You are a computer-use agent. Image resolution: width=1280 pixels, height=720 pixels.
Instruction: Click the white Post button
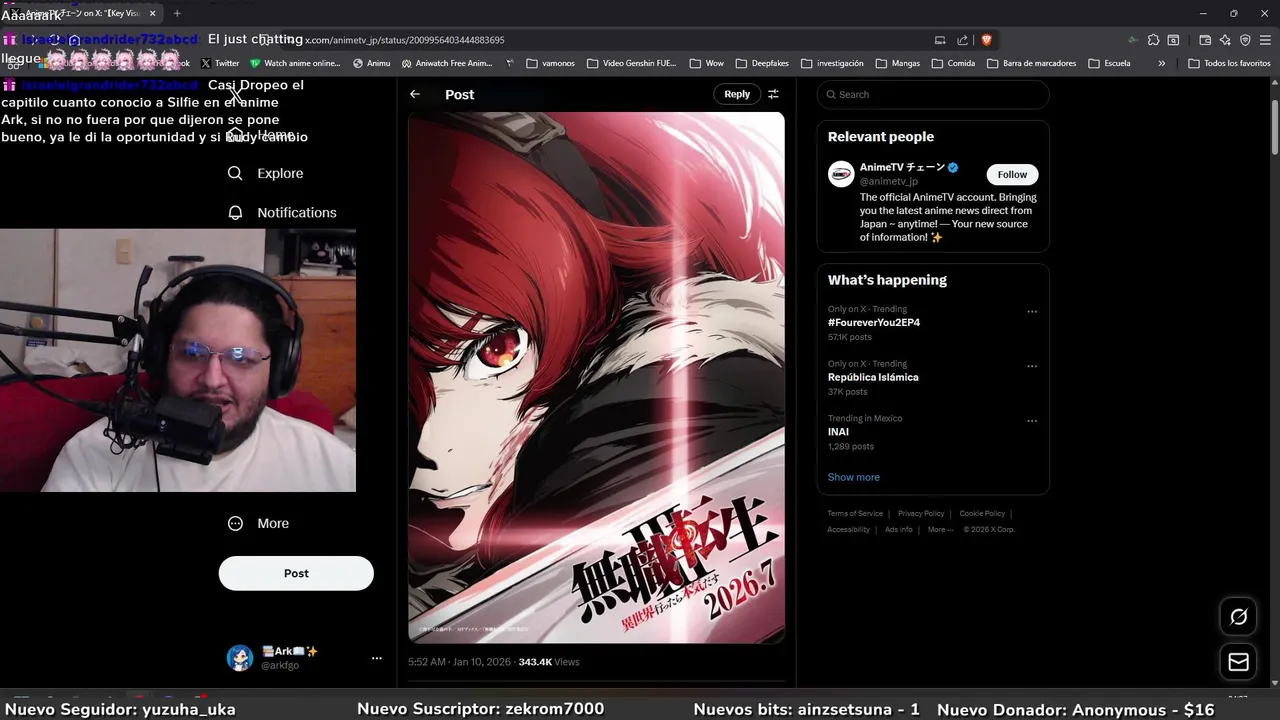coord(296,573)
